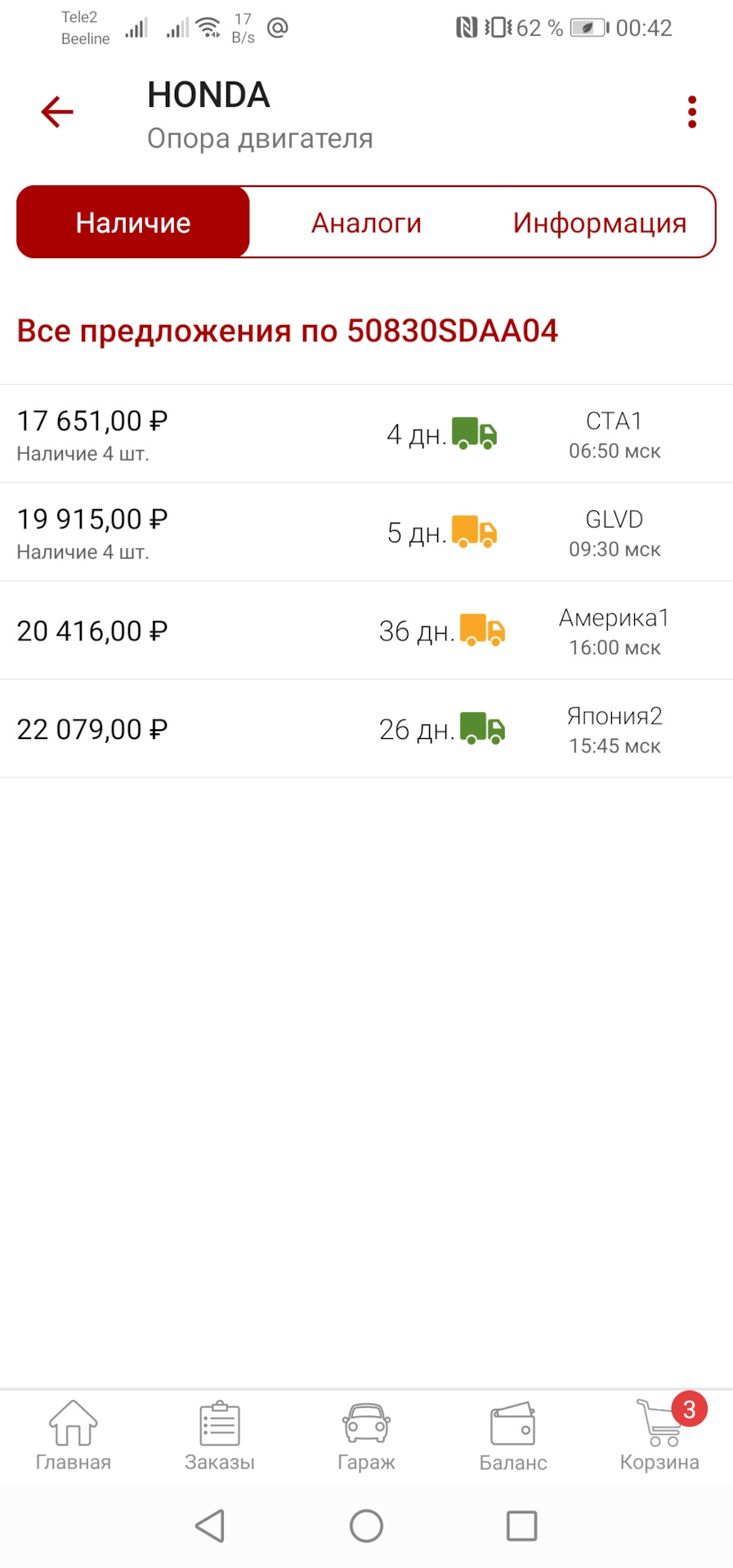
Task: Tap the red back arrow
Action: tap(57, 112)
